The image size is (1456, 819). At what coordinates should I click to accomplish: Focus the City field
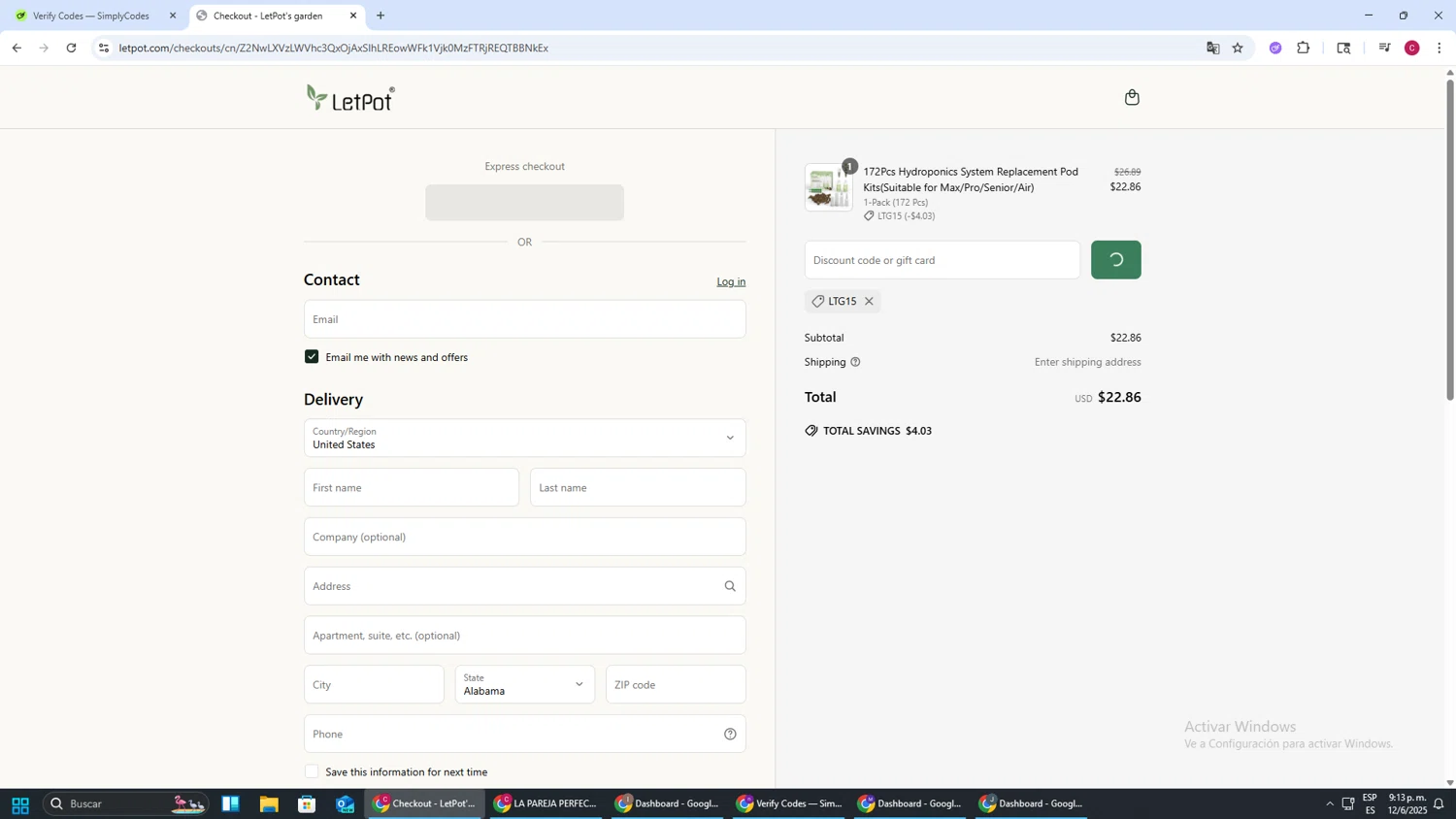(x=374, y=685)
